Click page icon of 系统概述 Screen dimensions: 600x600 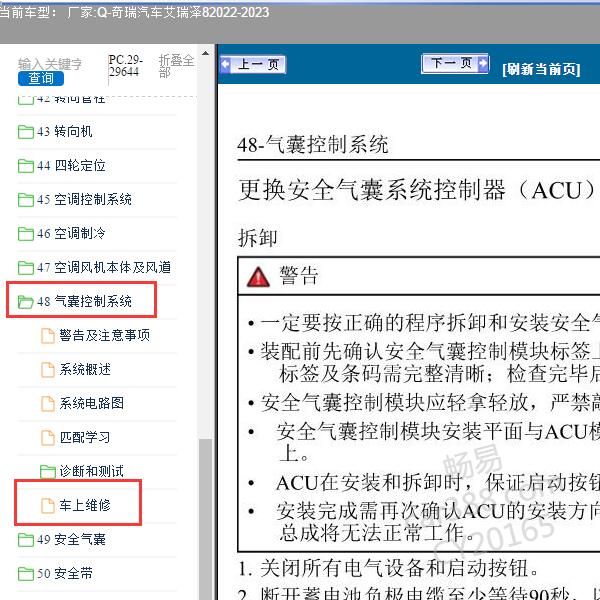click(x=48, y=370)
